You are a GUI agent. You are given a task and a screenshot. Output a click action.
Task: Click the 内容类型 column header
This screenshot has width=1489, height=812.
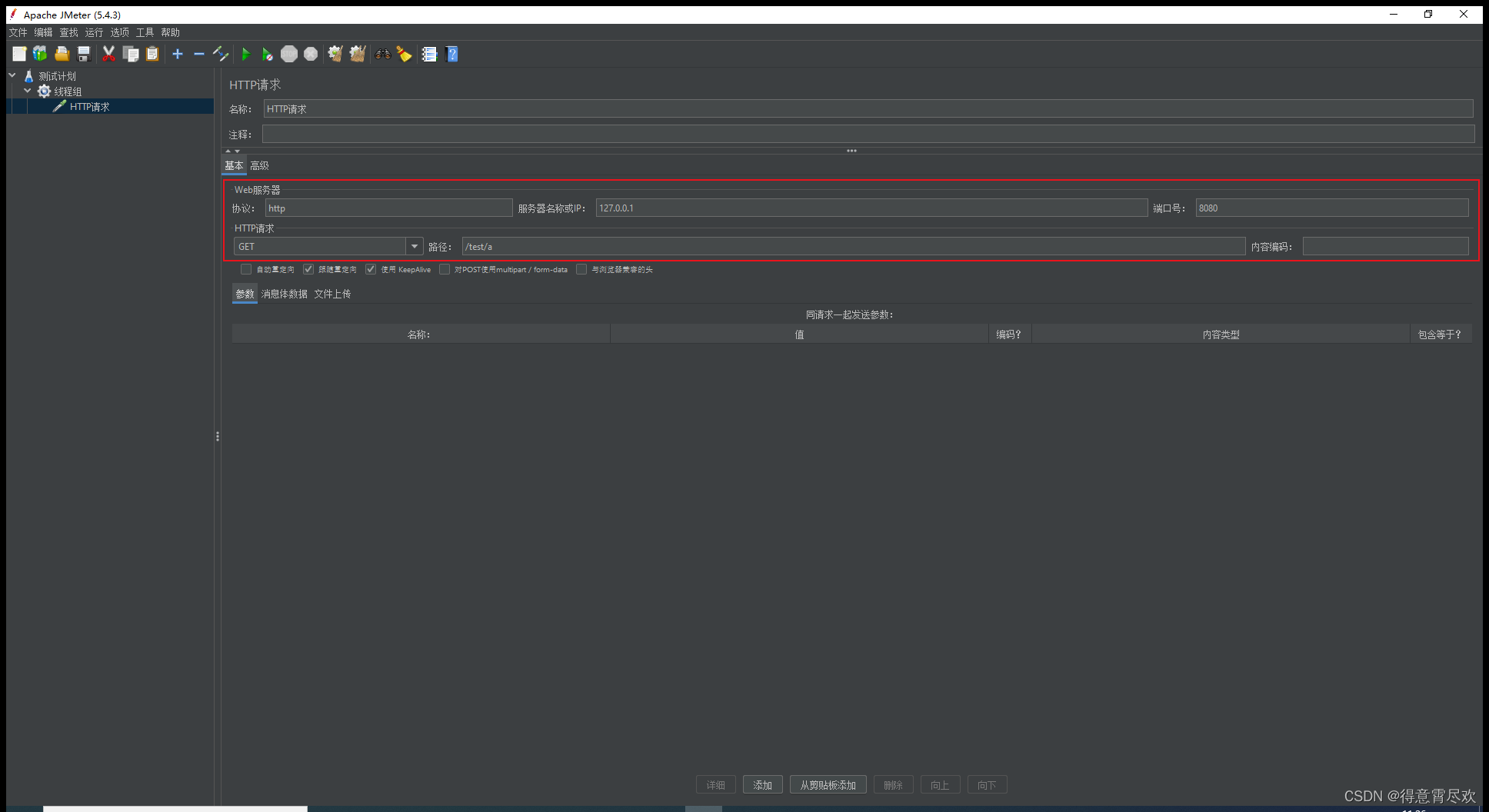point(1221,334)
